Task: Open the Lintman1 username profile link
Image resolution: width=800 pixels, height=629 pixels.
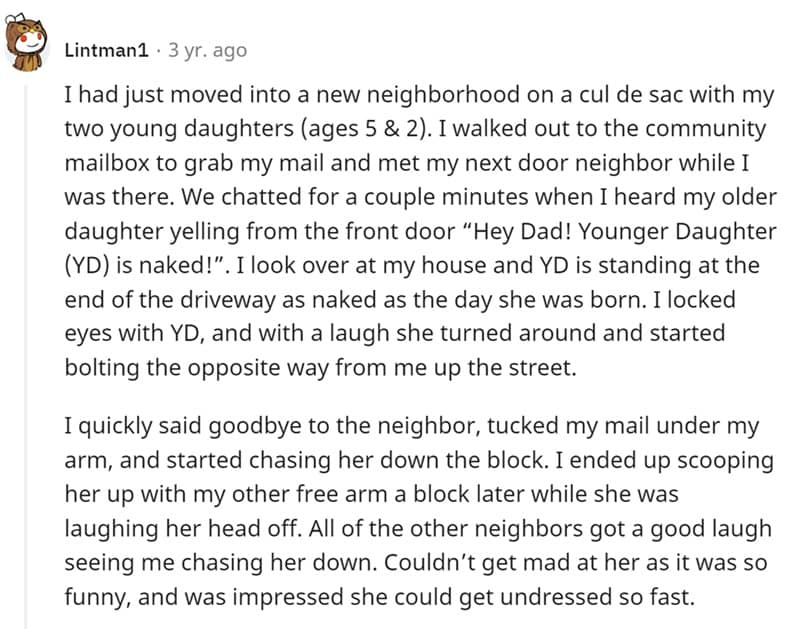Action: [105, 49]
